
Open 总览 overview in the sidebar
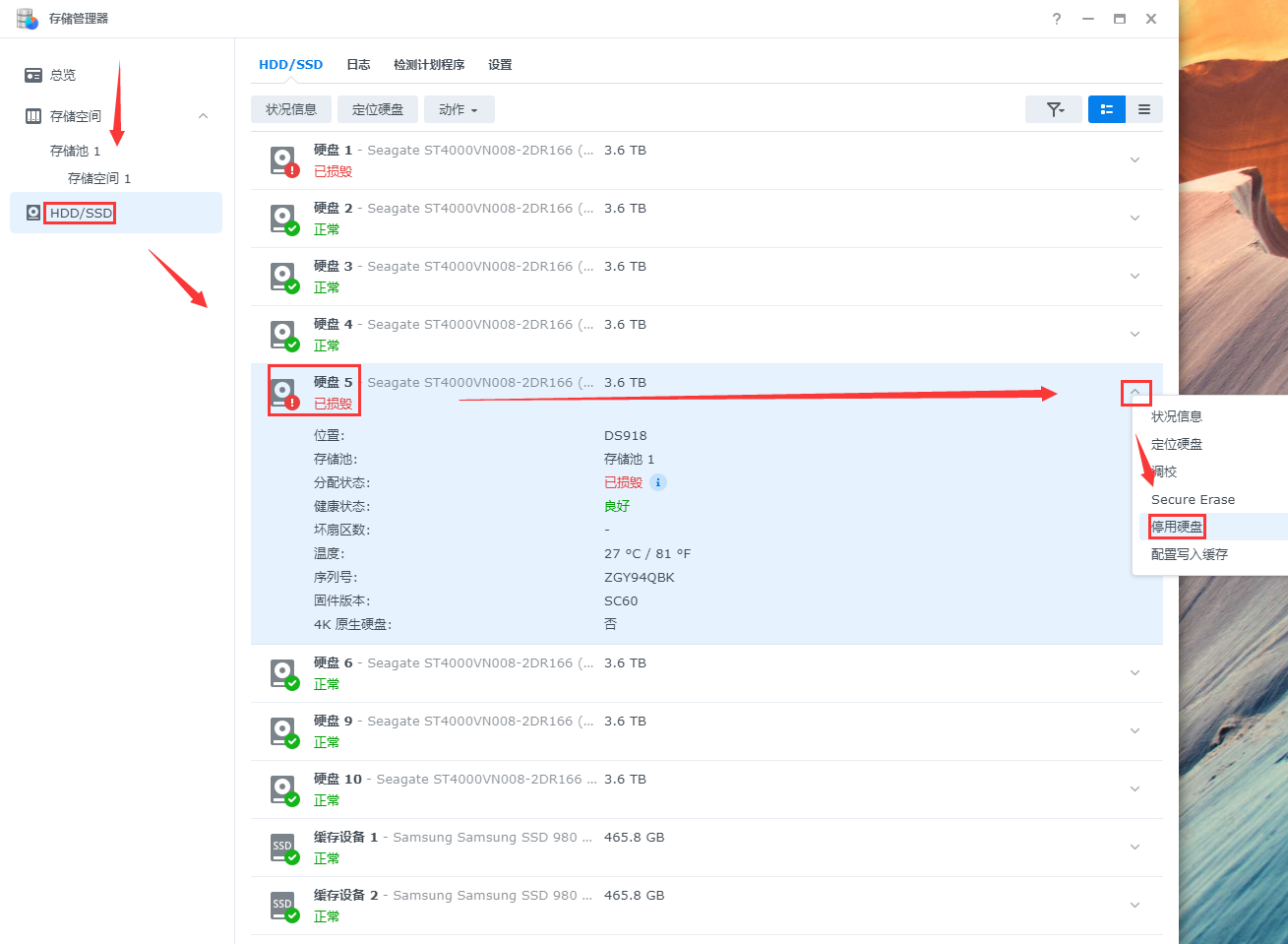coord(63,75)
